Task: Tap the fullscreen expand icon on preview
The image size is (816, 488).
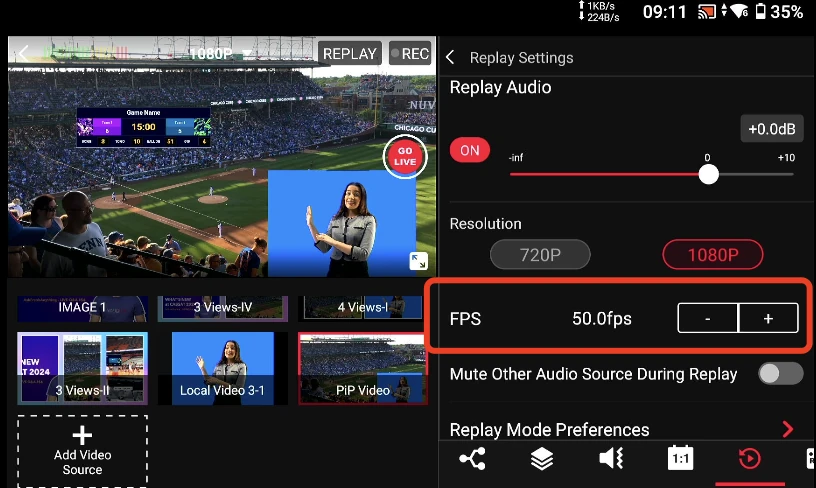Action: (418, 261)
